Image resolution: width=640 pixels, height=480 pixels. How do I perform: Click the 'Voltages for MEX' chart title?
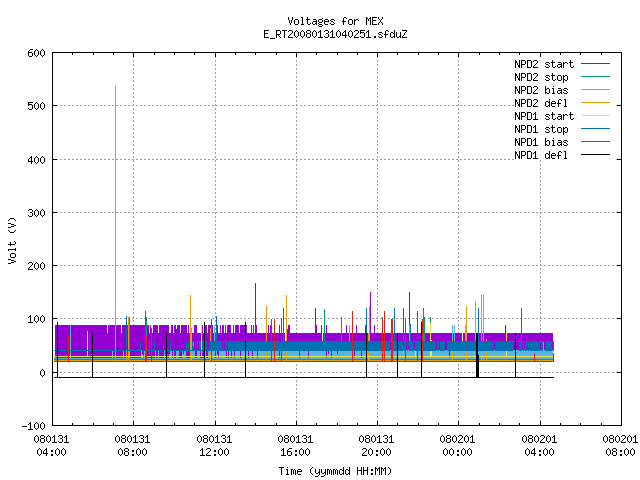tap(335, 21)
